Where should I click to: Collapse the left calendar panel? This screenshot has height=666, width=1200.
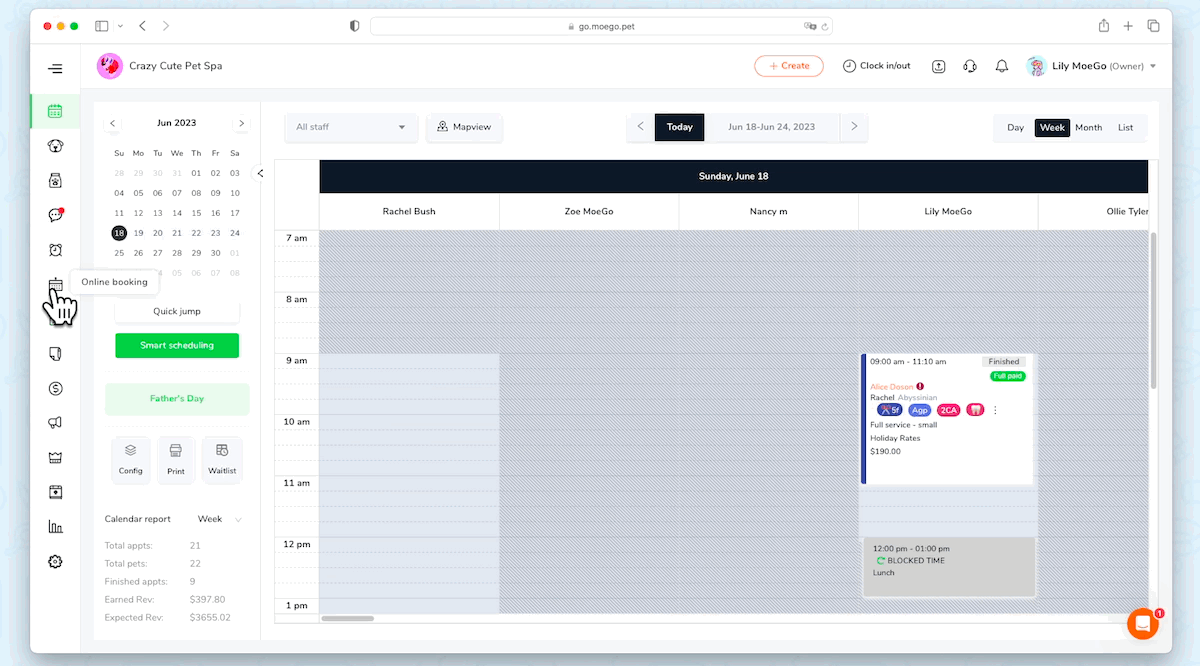tap(260, 173)
